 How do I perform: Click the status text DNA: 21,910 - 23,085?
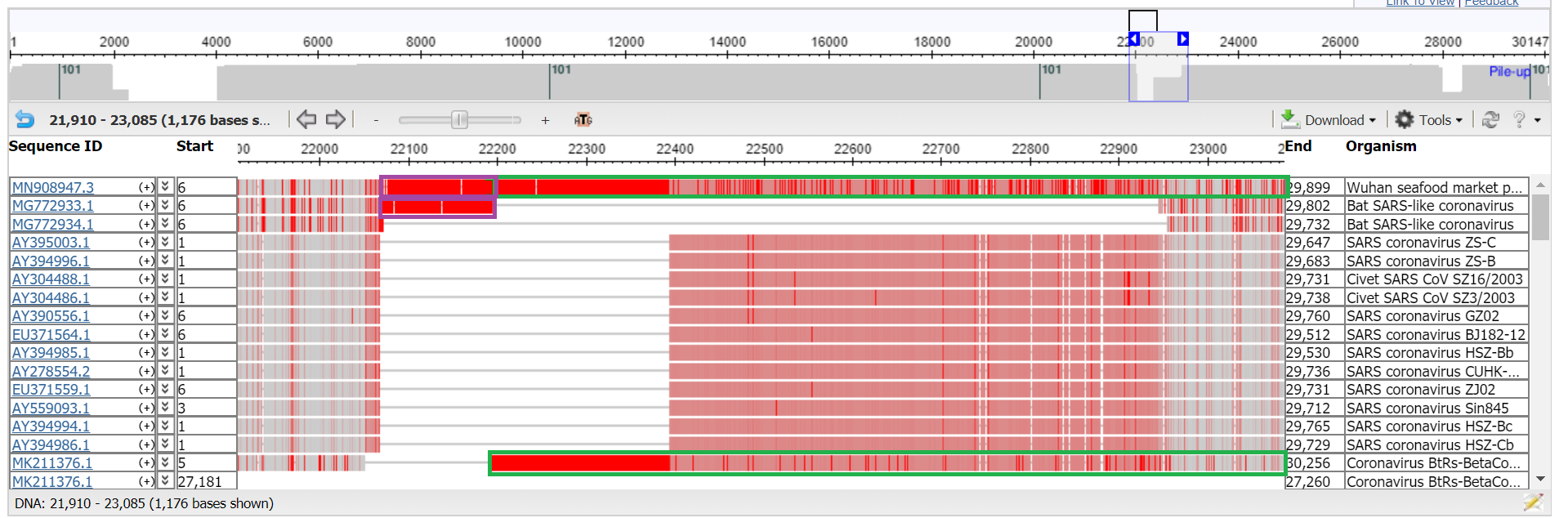pyautogui.click(x=144, y=503)
